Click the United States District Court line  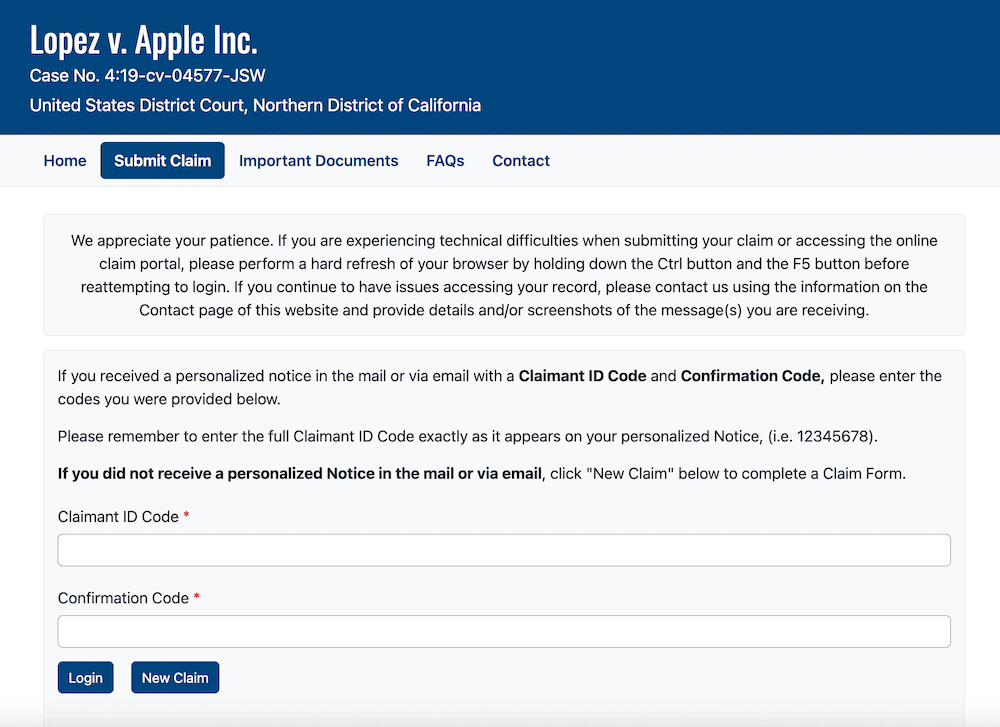255,105
